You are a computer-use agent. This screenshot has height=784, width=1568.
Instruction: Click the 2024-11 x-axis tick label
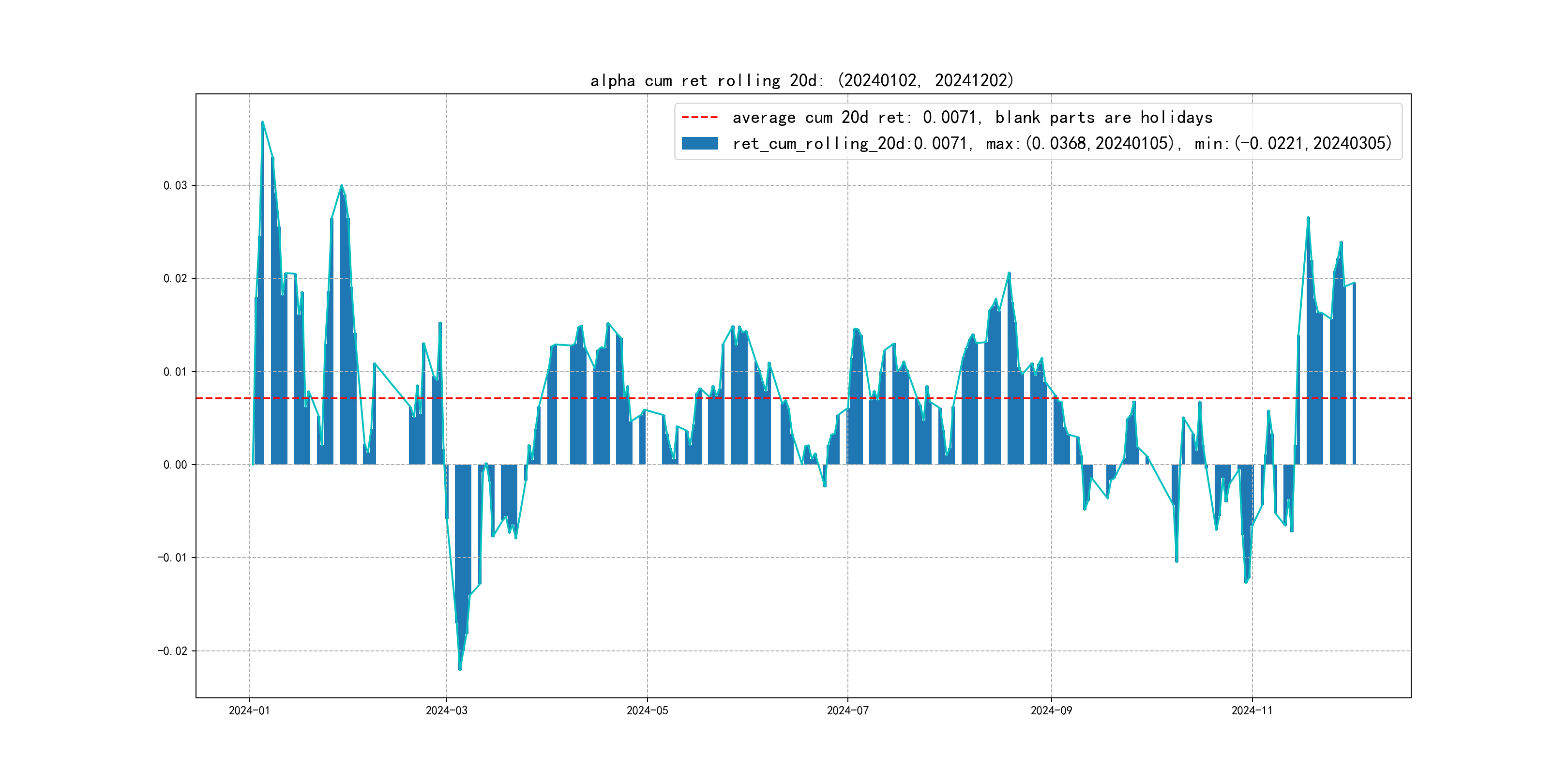click(1251, 710)
